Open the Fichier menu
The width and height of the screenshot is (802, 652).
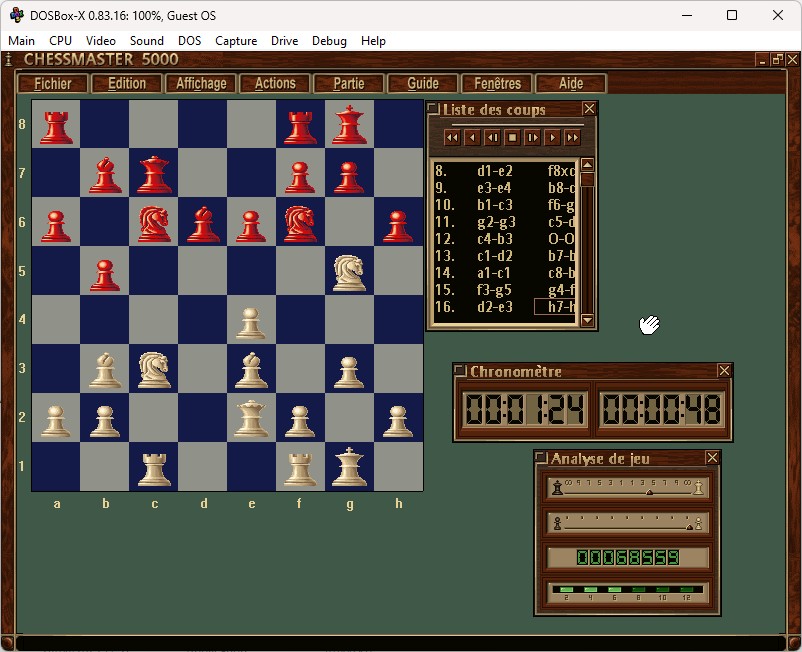[x=53, y=84]
